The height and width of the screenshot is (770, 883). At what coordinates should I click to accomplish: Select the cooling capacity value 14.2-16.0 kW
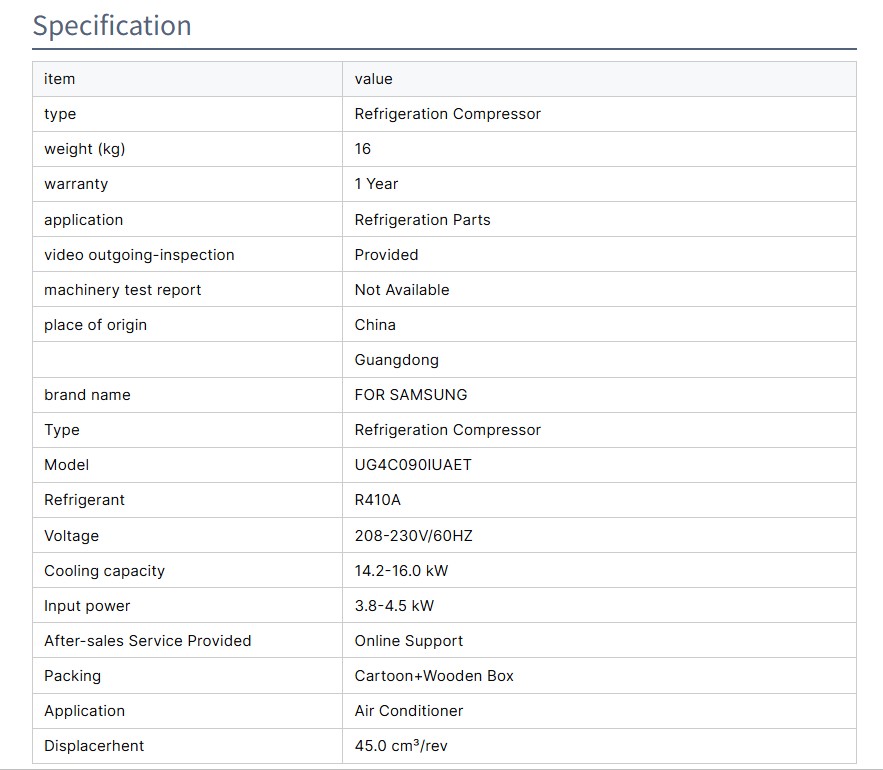401,571
